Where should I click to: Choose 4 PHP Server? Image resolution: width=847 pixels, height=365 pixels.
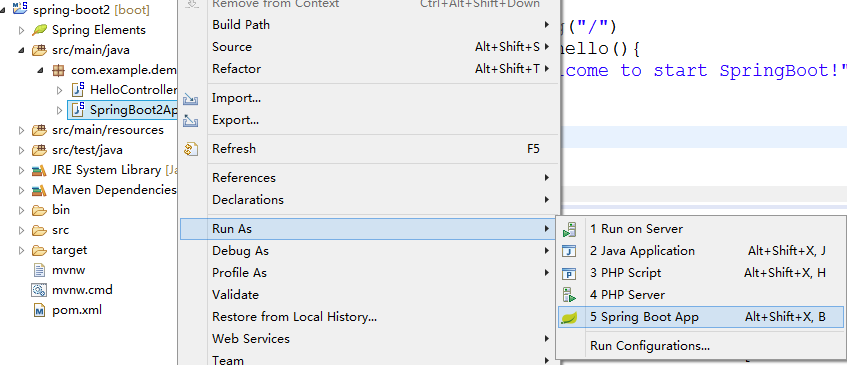click(x=701, y=295)
